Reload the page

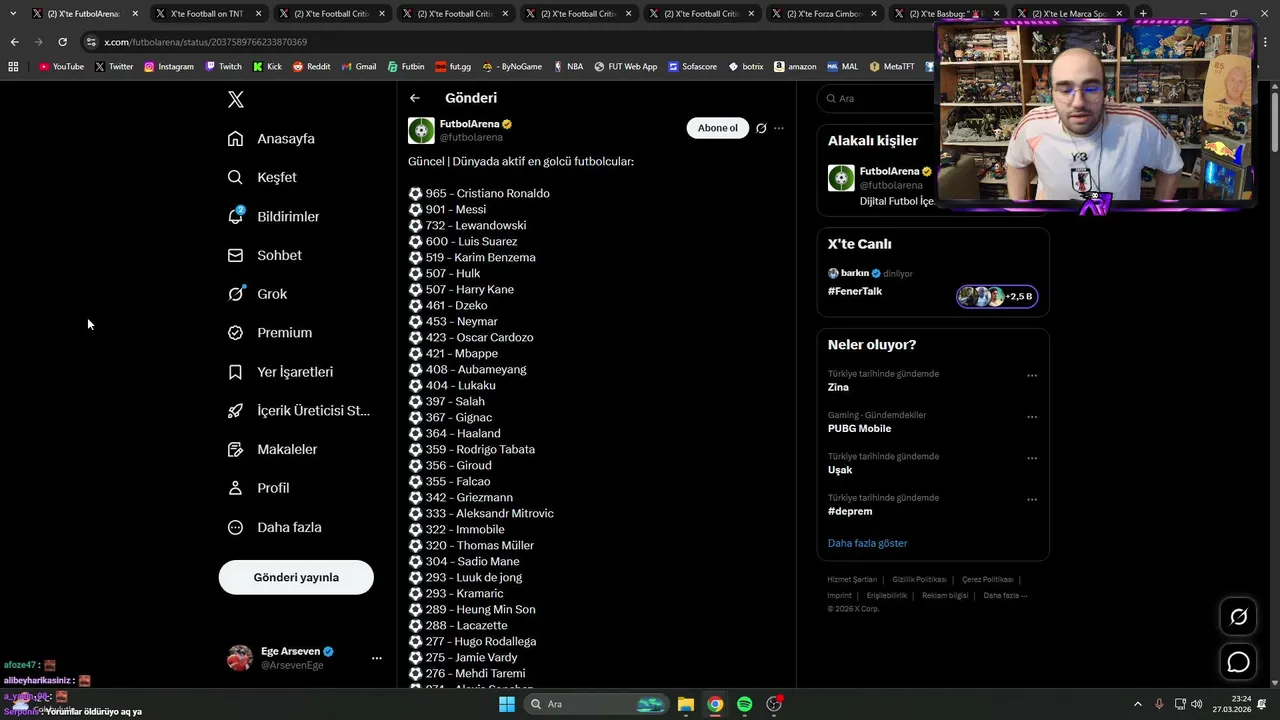pos(62,42)
